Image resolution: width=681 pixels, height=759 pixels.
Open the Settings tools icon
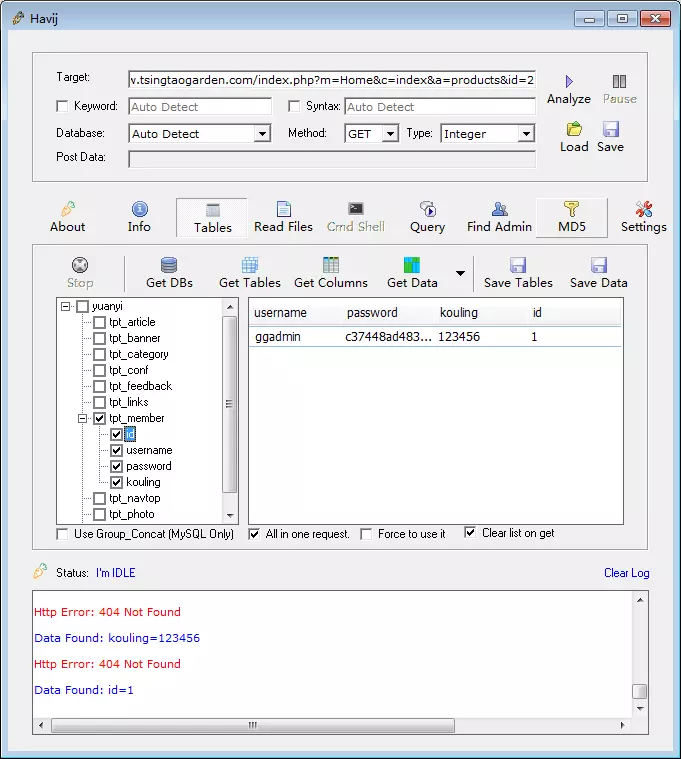tap(643, 209)
